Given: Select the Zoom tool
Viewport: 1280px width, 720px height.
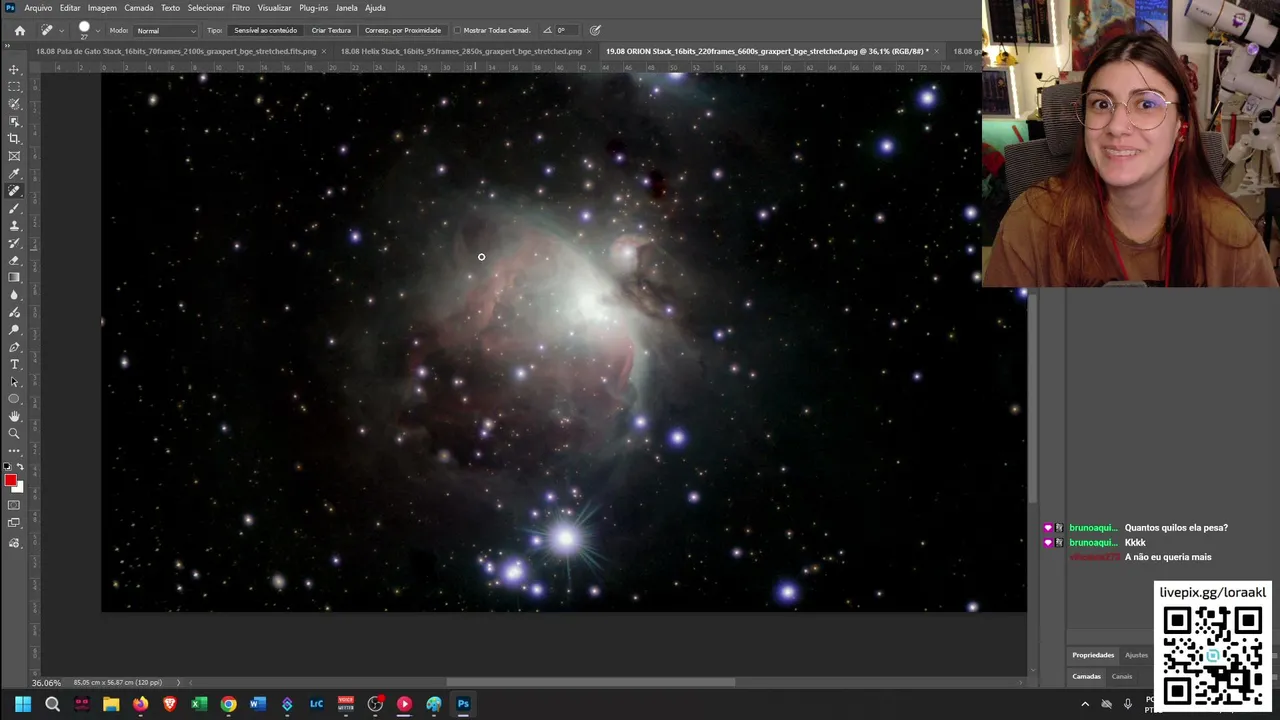Looking at the screenshot, I should pyautogui.click(x=14, y=434).
